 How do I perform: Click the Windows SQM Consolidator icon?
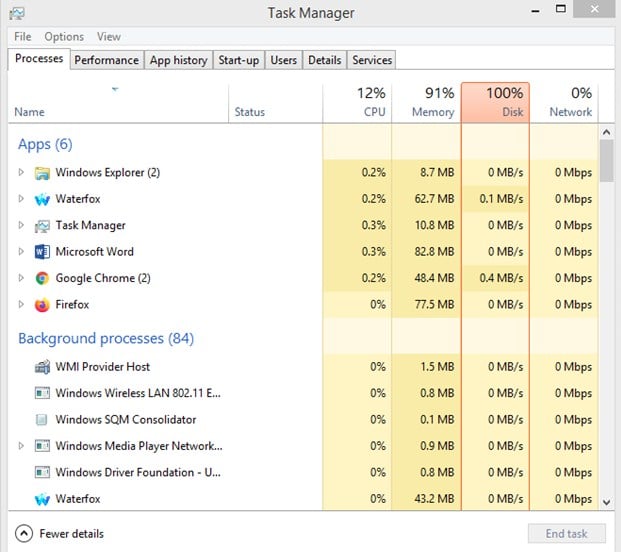click(42, 420)
